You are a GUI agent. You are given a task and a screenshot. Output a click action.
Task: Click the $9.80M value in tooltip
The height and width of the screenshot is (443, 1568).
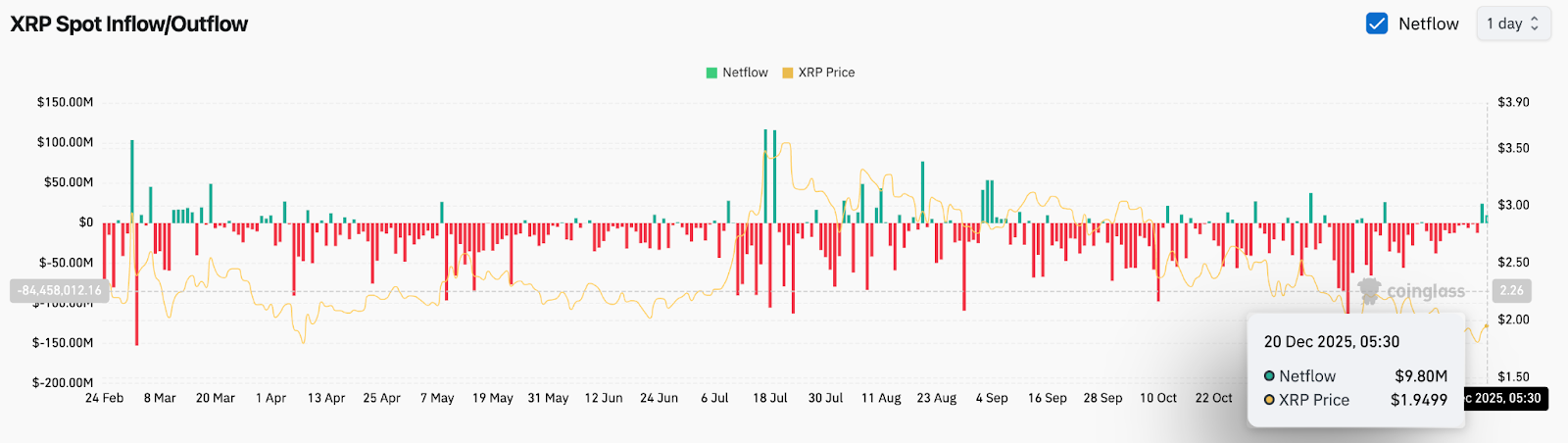click(x=1420, y=376)
